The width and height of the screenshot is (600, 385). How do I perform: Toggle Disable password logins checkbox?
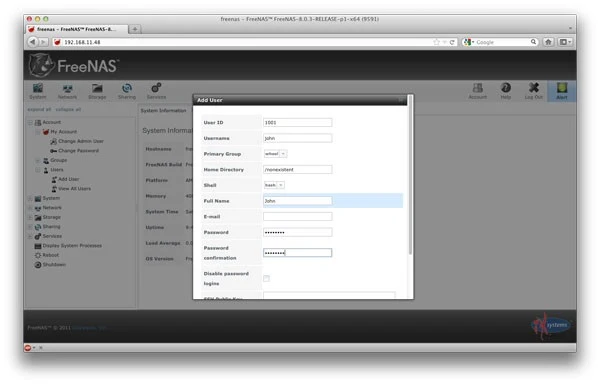coord(266,278)
